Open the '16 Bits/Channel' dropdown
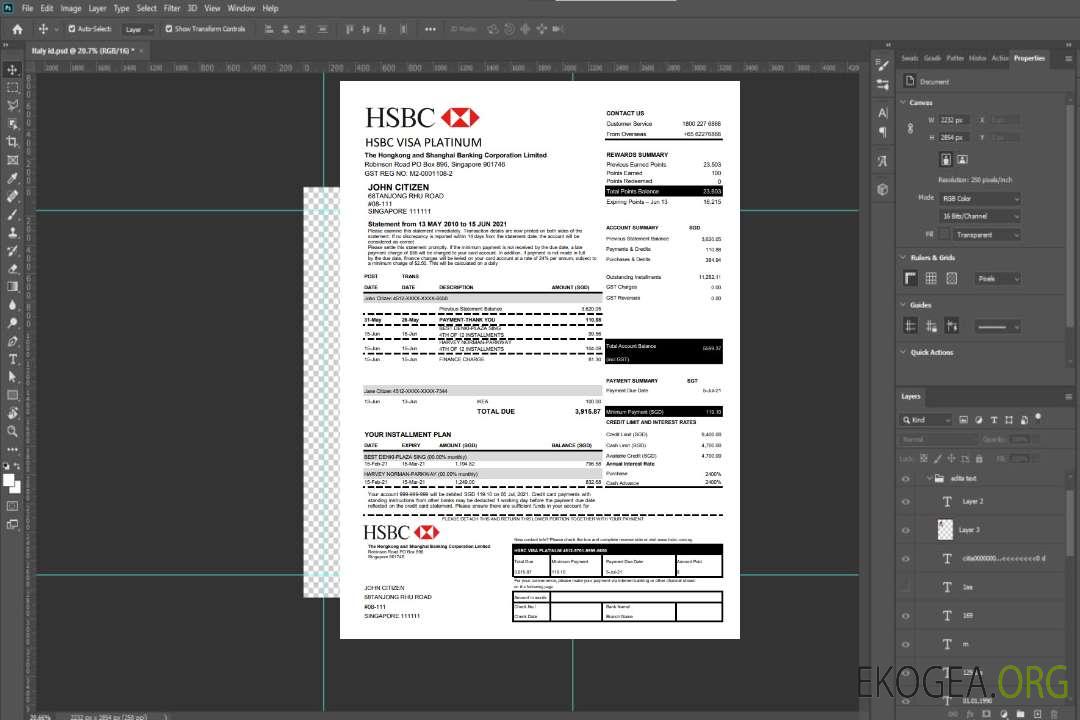Screen dimensions: 1080x720 point(980,216)
